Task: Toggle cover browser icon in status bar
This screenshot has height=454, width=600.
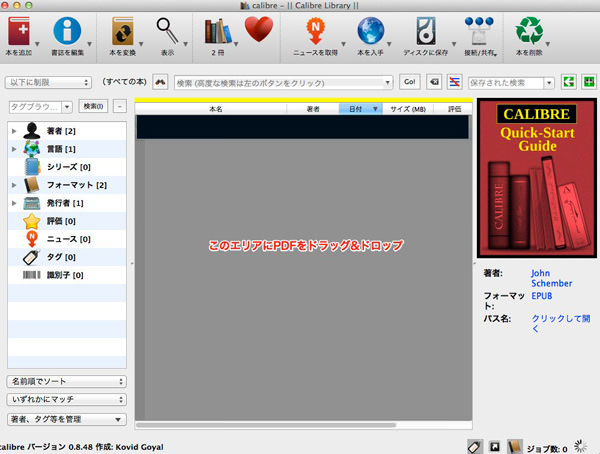Action: (x=495, y=447)
